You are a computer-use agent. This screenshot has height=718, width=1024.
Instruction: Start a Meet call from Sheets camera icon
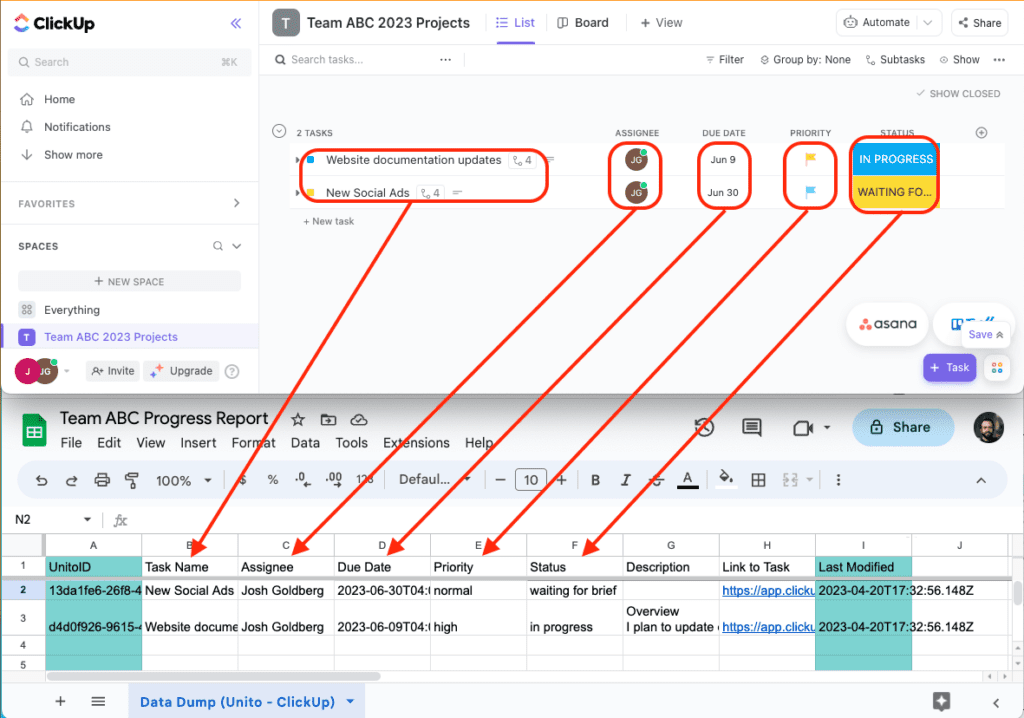pos(801,427)
